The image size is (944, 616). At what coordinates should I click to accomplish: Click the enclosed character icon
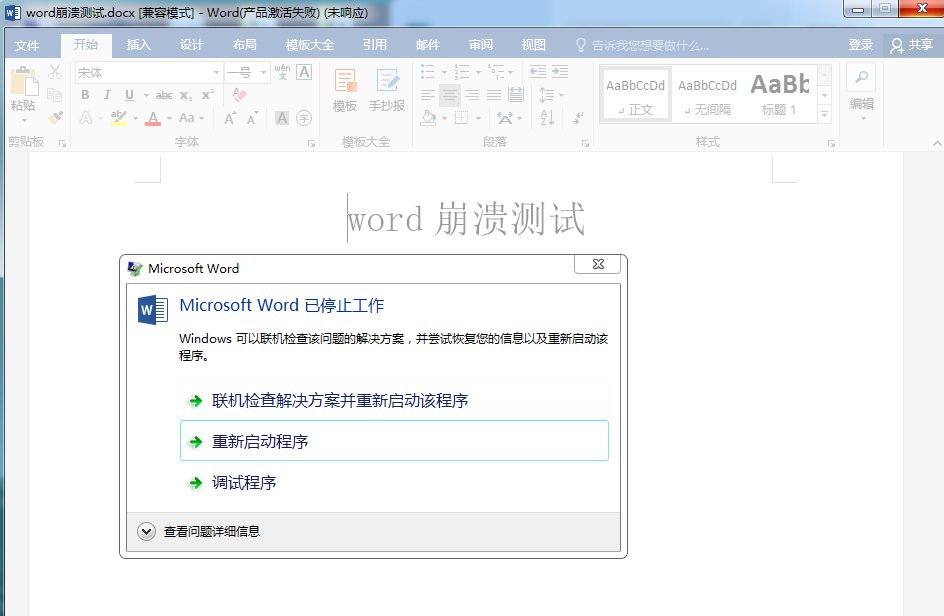coord(304,118)
